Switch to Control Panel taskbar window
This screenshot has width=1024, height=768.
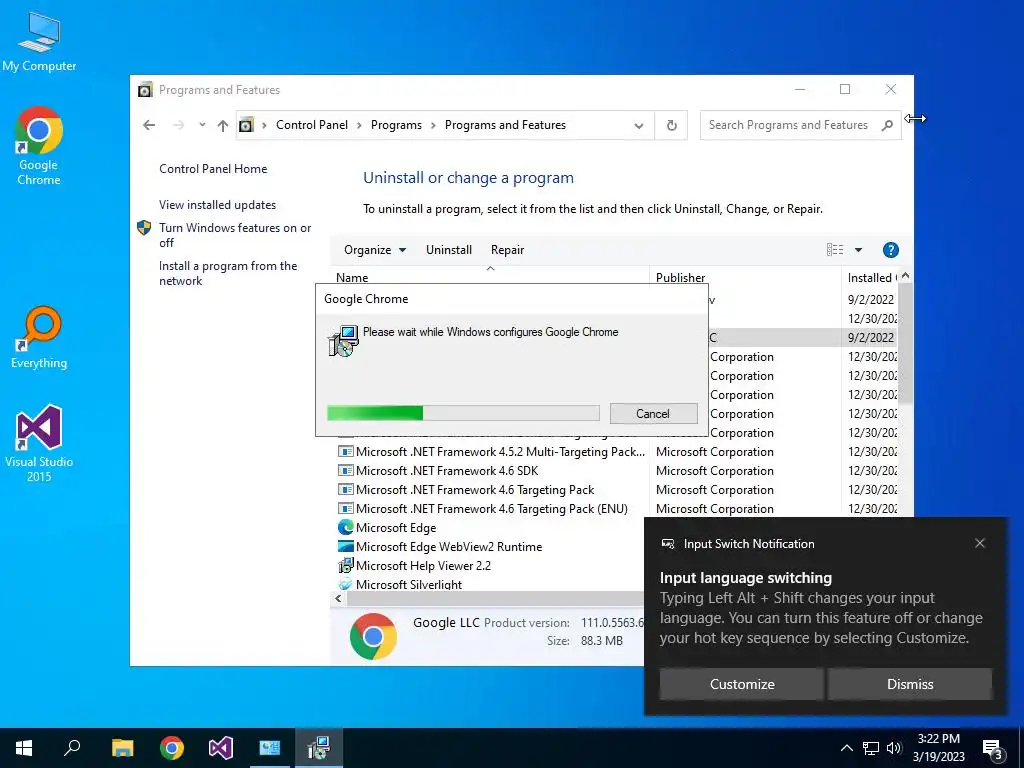coord(269,748)
